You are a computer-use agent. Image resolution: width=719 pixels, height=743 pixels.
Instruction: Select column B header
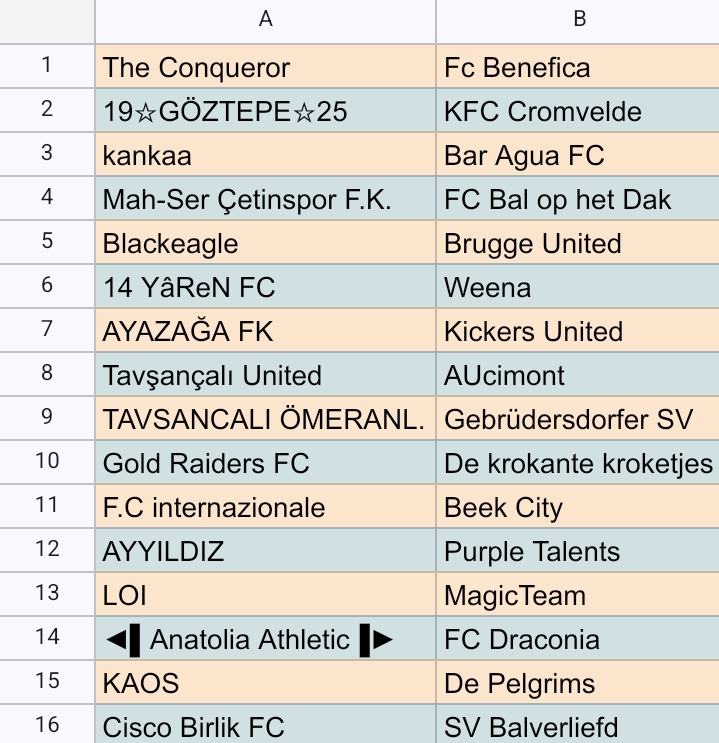click(578, 21)
